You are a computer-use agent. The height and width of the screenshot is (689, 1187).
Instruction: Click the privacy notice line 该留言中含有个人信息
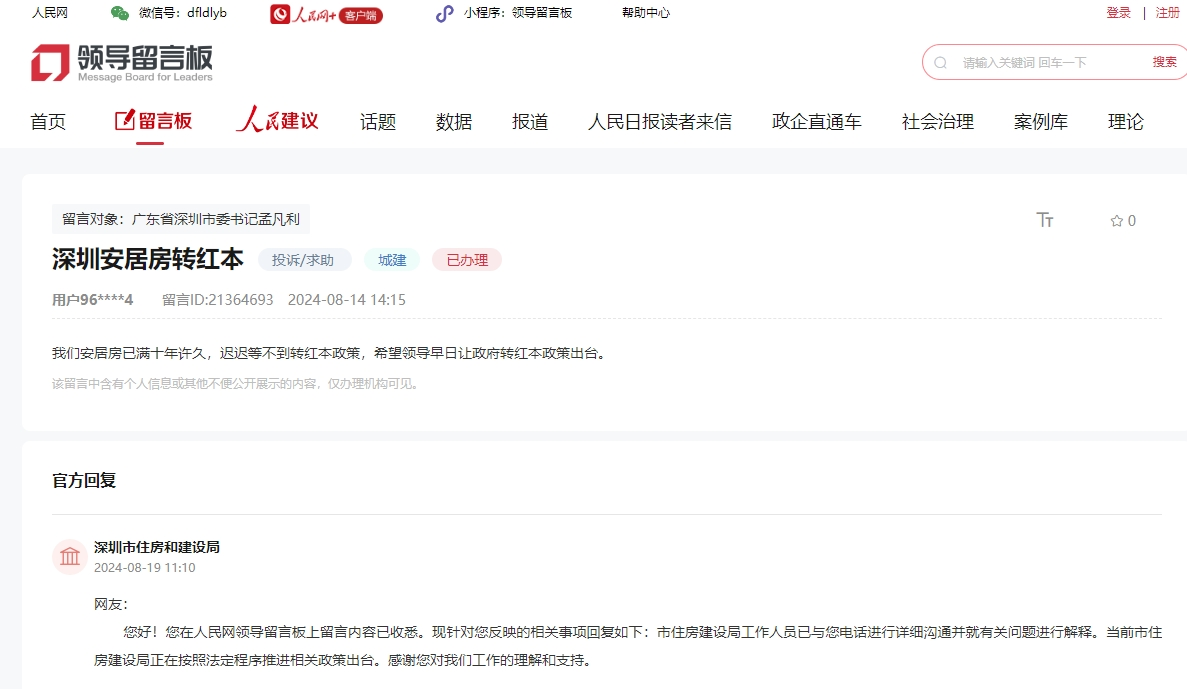pos(235,384)
